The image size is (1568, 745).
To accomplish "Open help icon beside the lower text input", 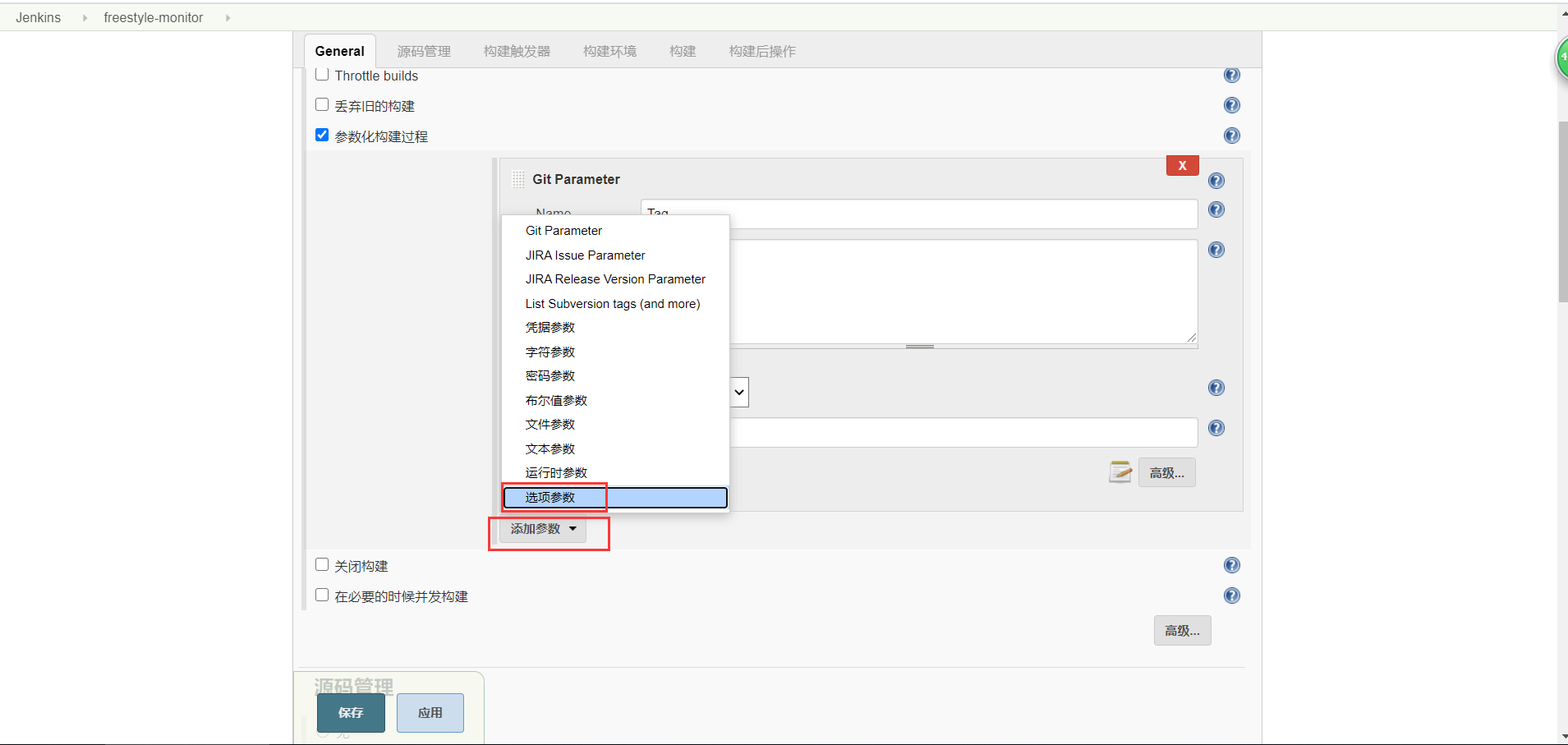I will tap(1216, 428).
